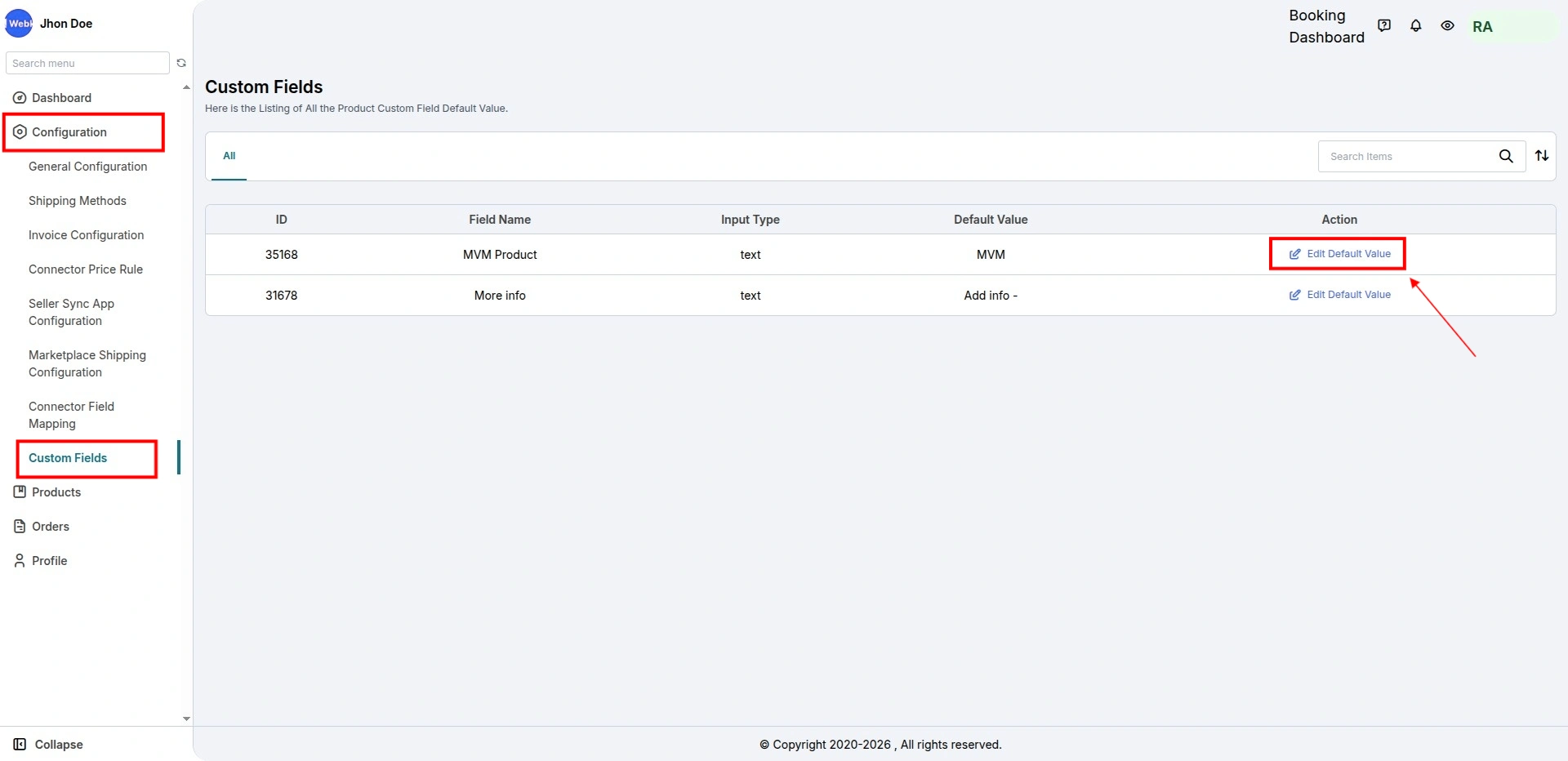This screenshot has height=761, width=1568.
Task: Click the Action column header
Action: [x=1339, y=220]
